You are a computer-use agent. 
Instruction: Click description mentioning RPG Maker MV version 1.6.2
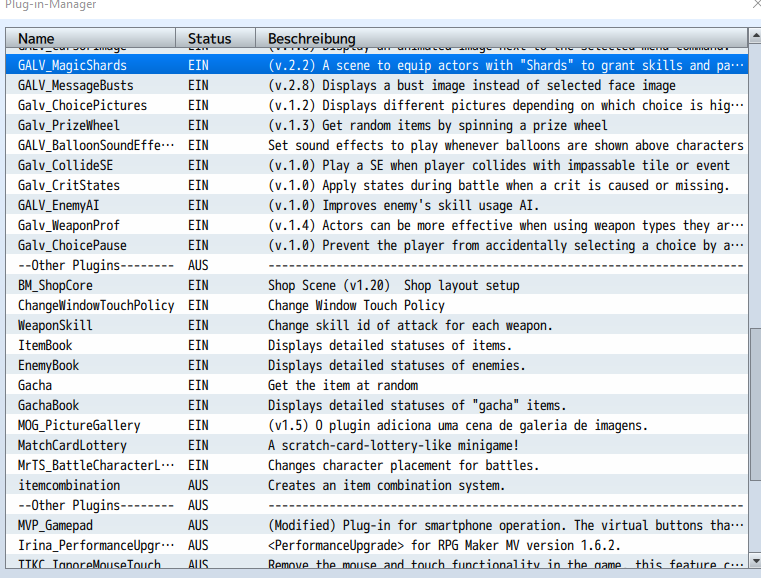[445, 545]
